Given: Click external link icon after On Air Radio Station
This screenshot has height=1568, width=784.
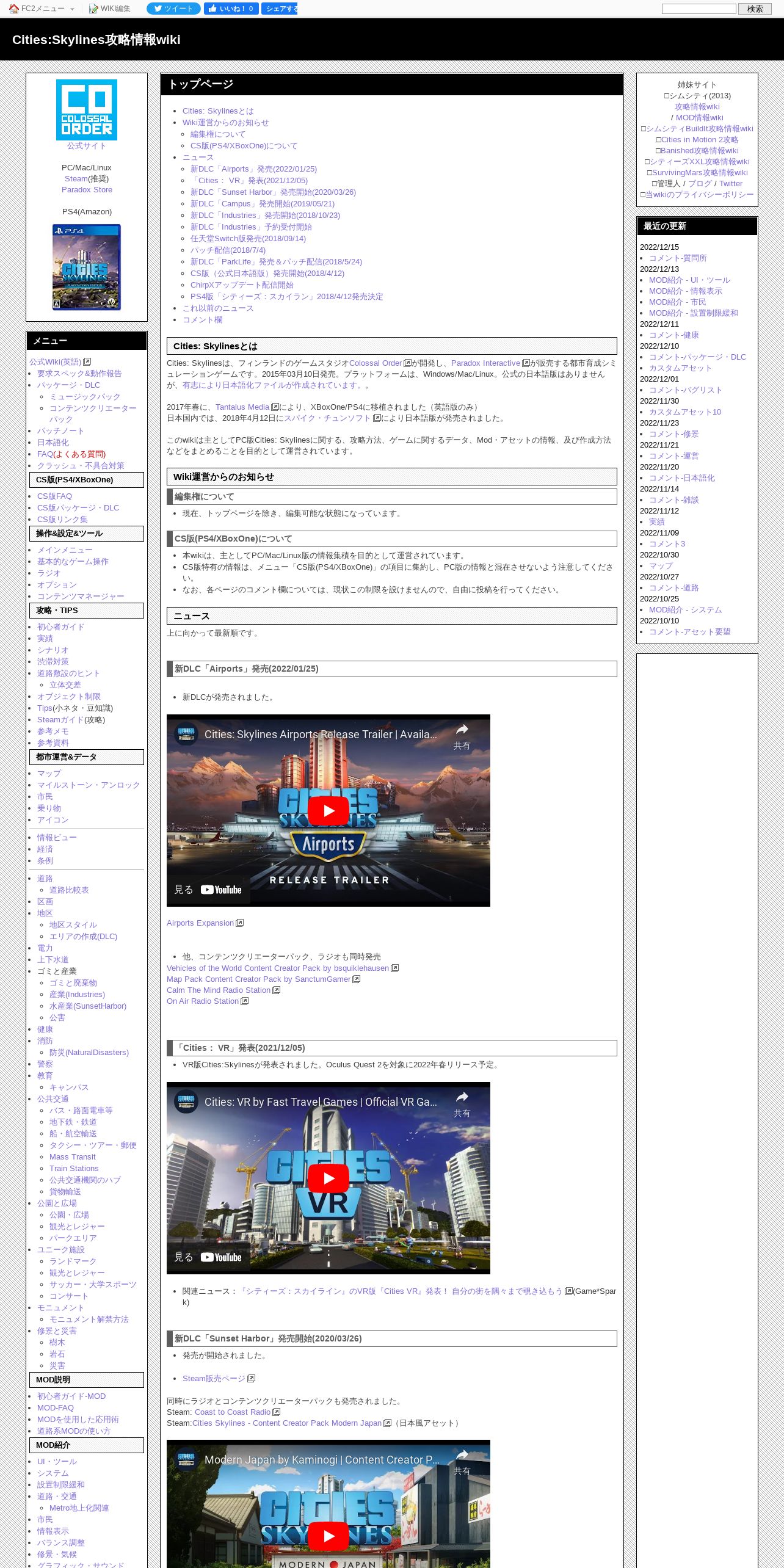Looking at the screenshot, I should 245,1001.
